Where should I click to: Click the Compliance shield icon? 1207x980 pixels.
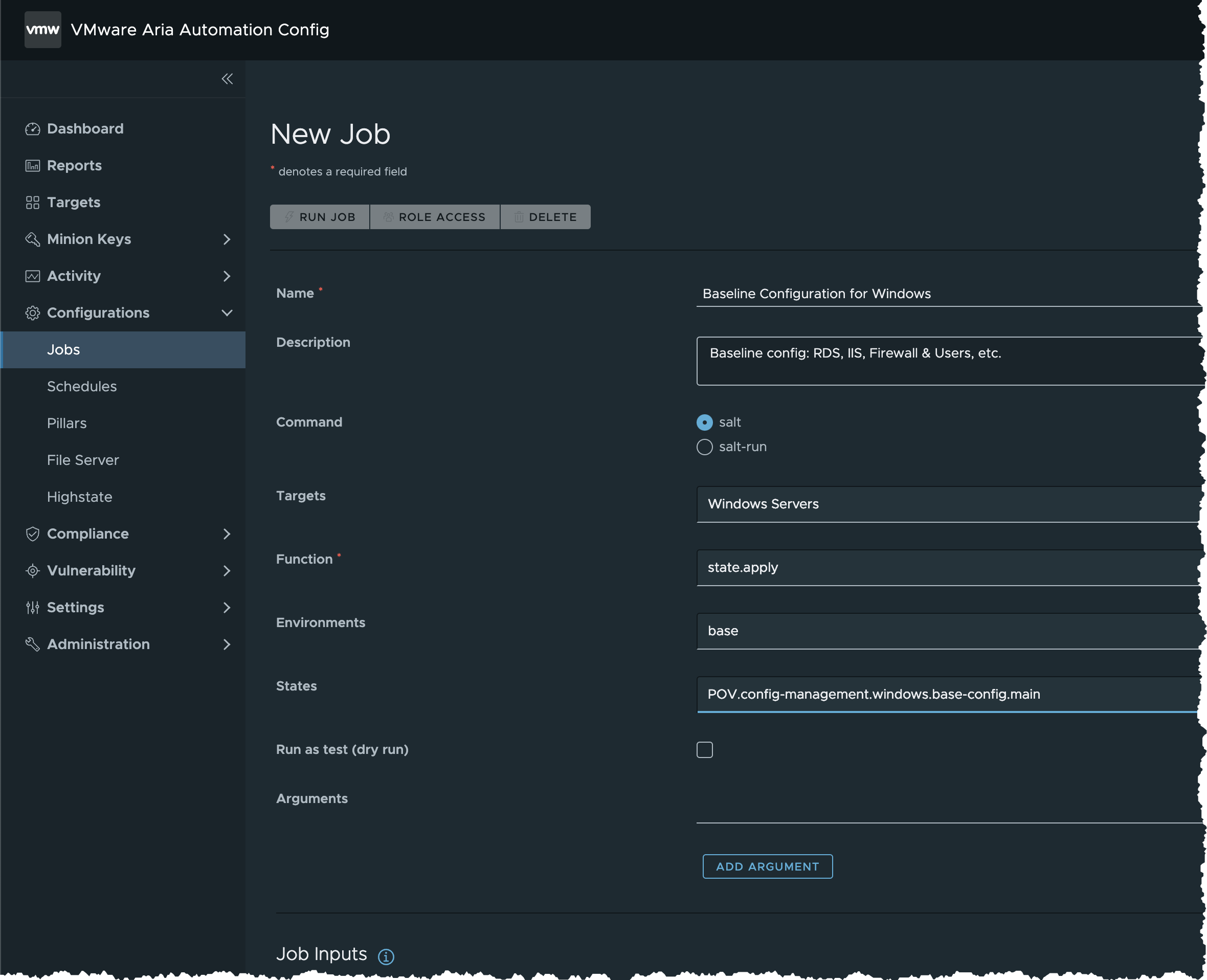[33, 534]
